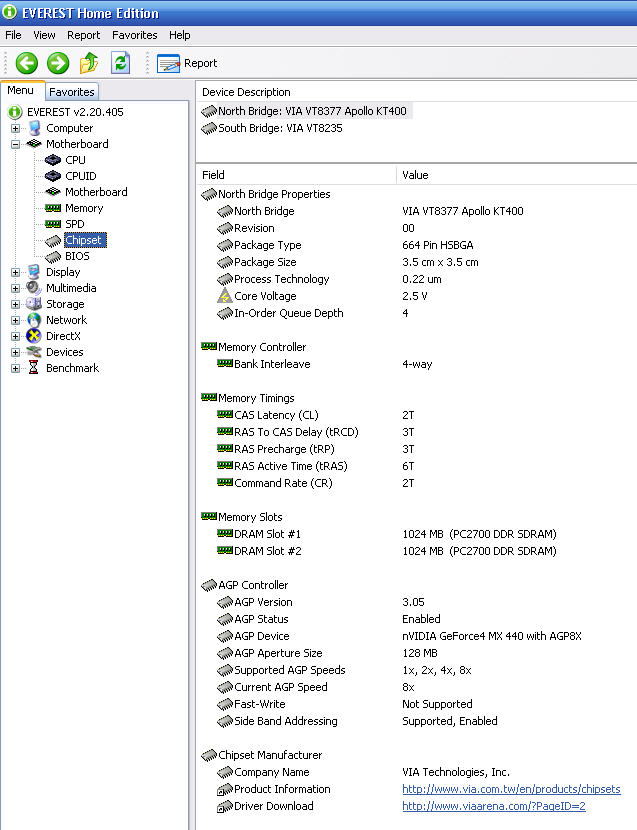
Task: Select the AGP Aperture Size row
Action: (416, 653)
